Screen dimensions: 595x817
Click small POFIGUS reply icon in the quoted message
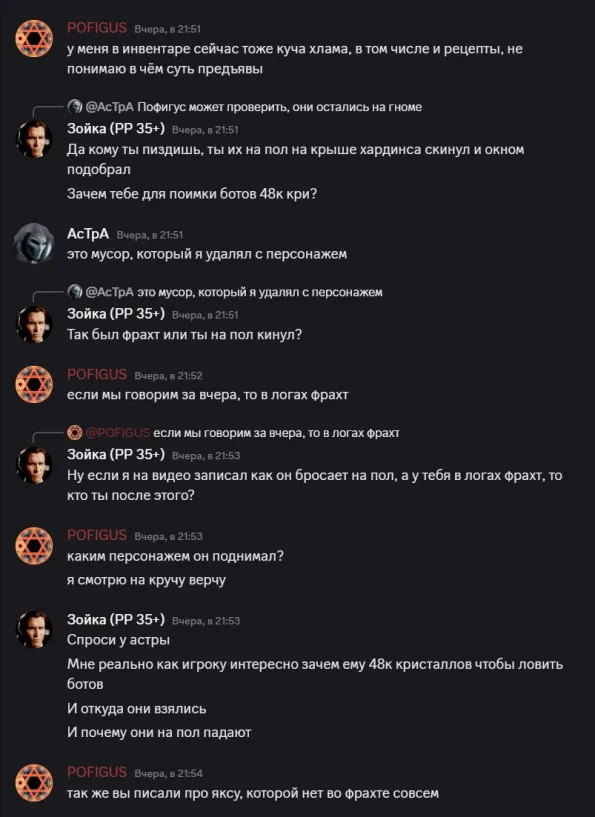75,432
